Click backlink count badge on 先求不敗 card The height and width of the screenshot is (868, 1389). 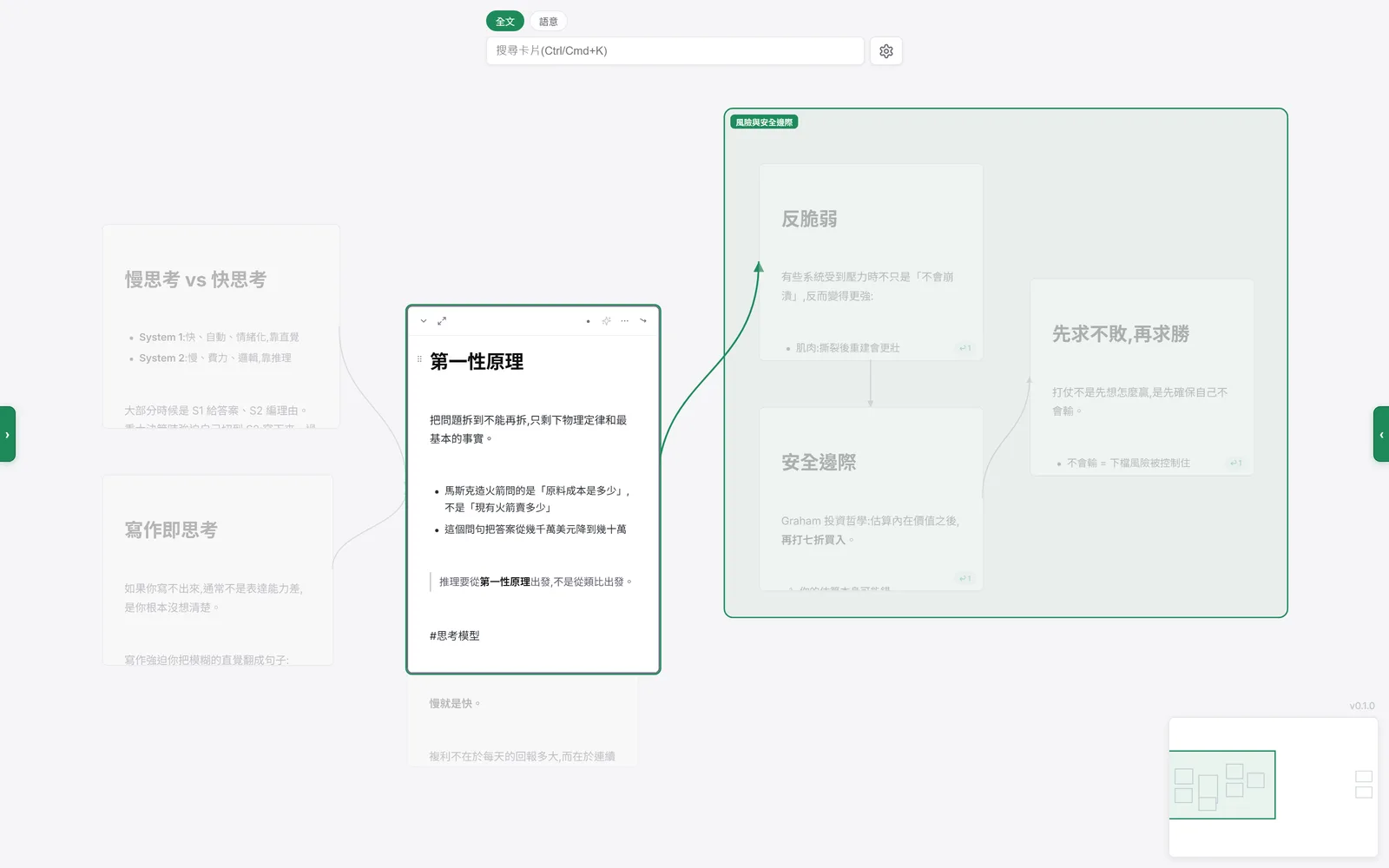tap(1236, 464)
